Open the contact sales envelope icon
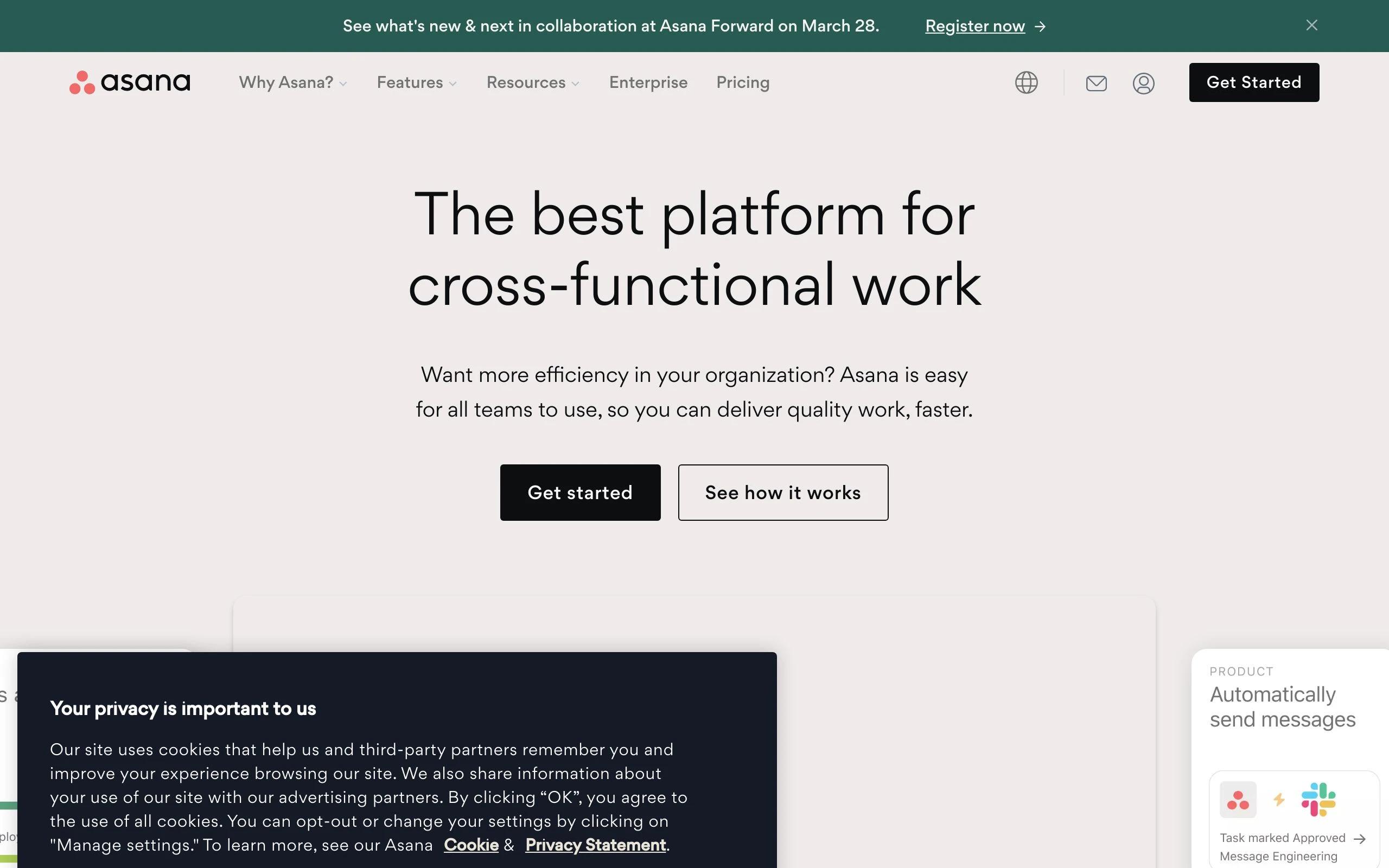Screen dimensions: 1389x868 pyautogui.click(x=1096, y=83)
